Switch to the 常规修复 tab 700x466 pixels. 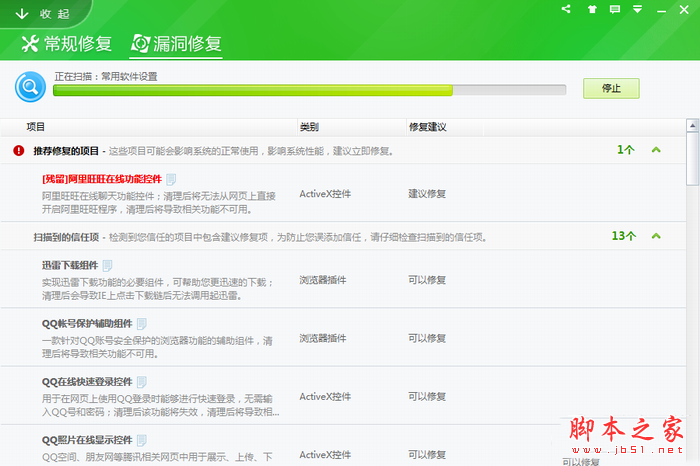coord(67,44)
